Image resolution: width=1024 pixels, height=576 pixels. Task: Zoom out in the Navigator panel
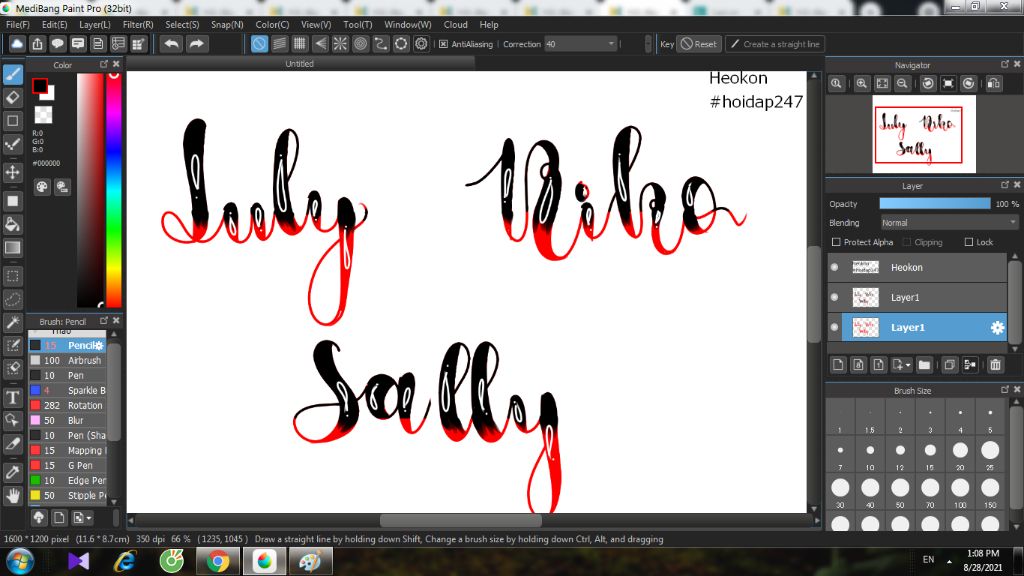(x=902, y=84)
